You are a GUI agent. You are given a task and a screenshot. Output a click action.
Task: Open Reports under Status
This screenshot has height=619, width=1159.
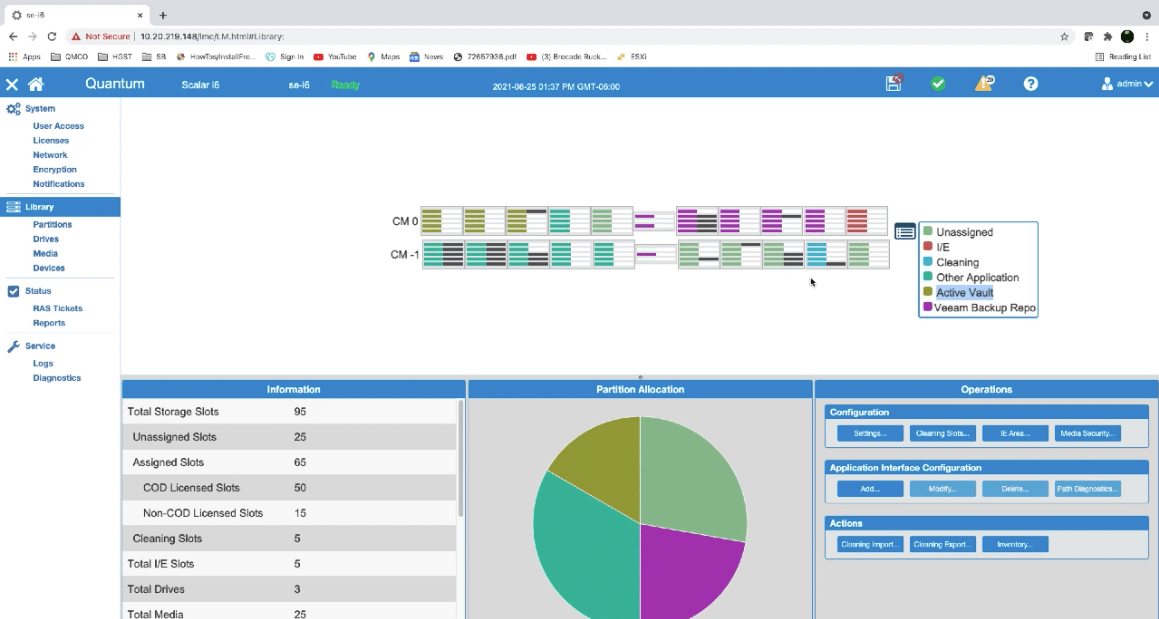click(x=49, y=323)
